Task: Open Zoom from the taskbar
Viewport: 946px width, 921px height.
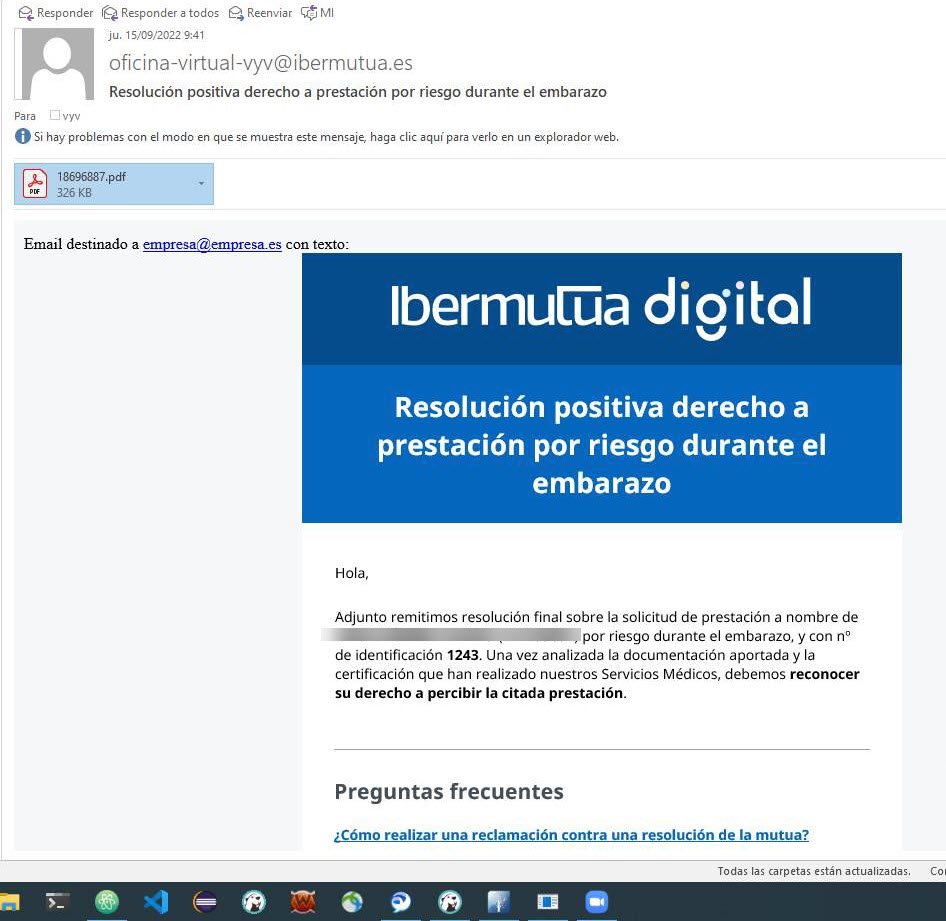Action: click(597, 902)
